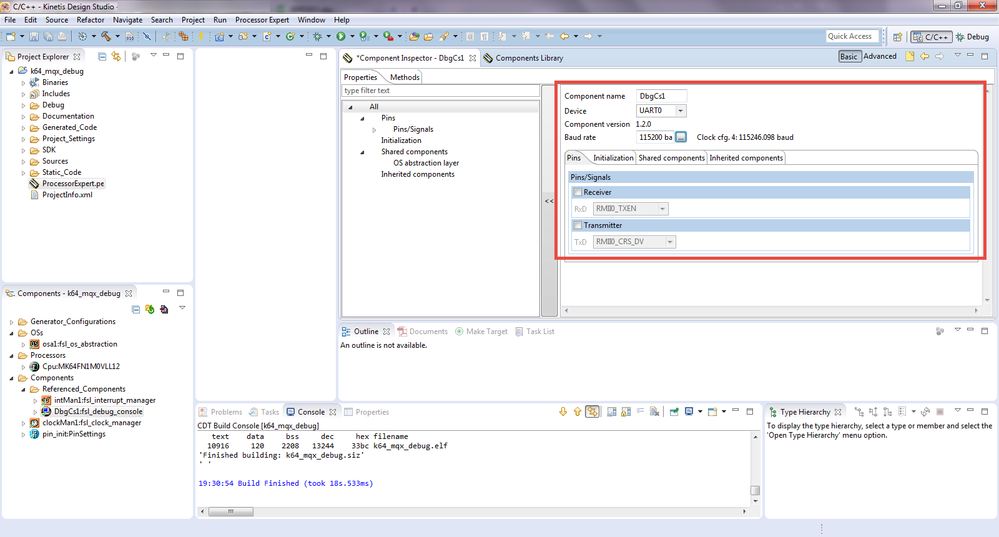Switch to the Initialization tab
Image resolution: width=999 pixels, height=537 pixels.
613,158
